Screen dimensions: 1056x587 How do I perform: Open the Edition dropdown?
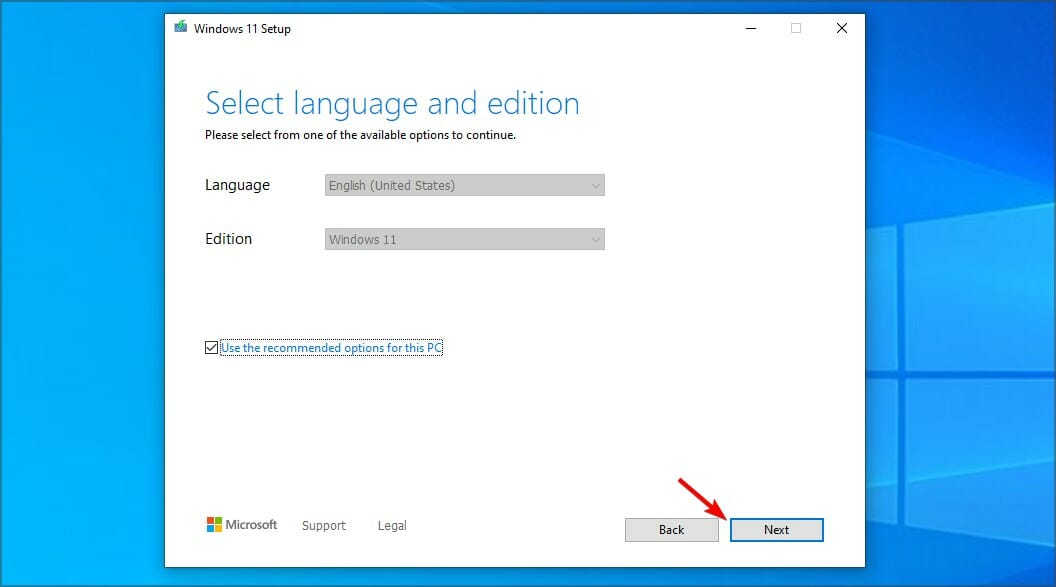tap(465, 239)
